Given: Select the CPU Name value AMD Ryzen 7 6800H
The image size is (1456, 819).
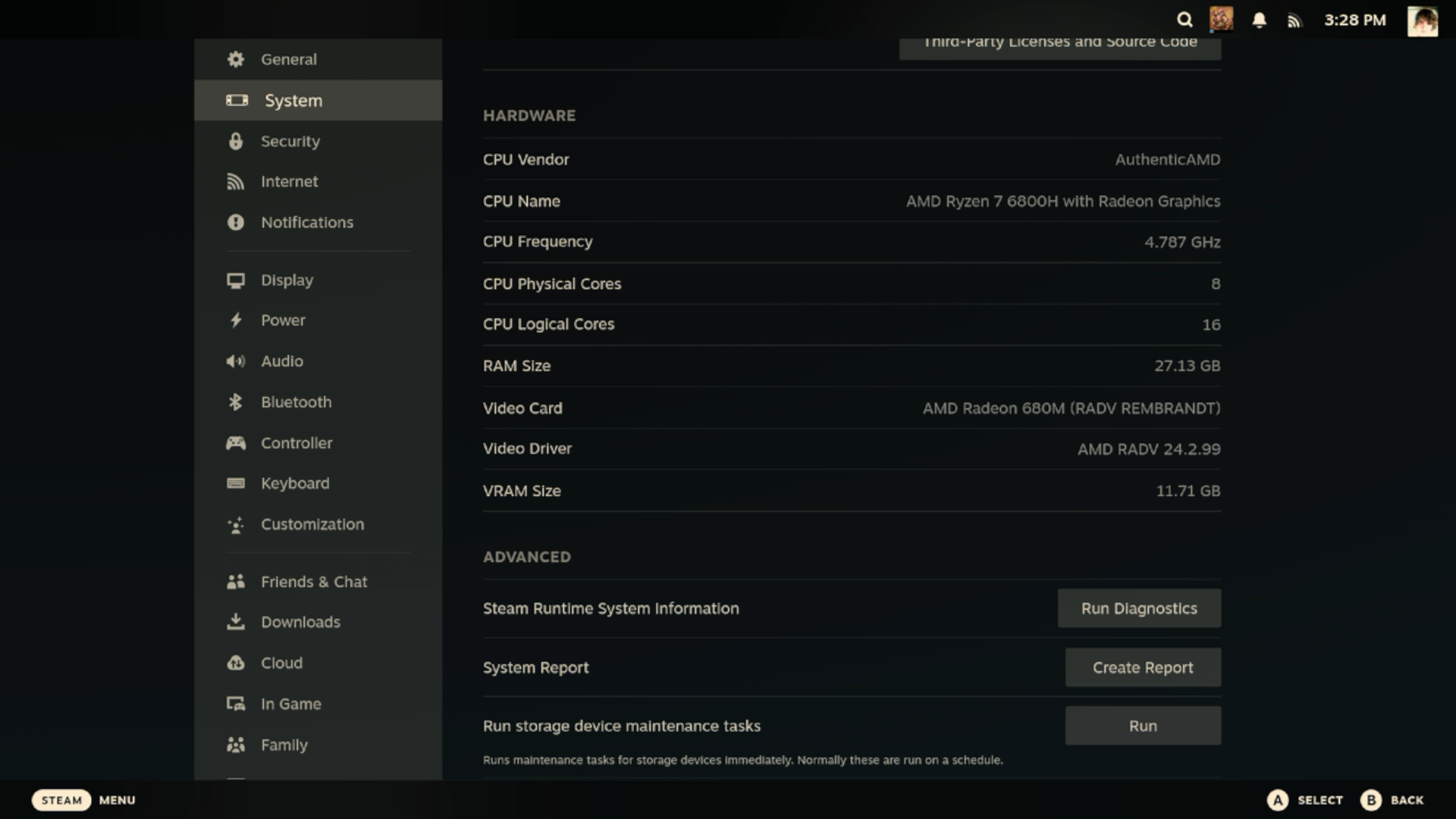Looking at the screenshot, I should pos(1063,202).
